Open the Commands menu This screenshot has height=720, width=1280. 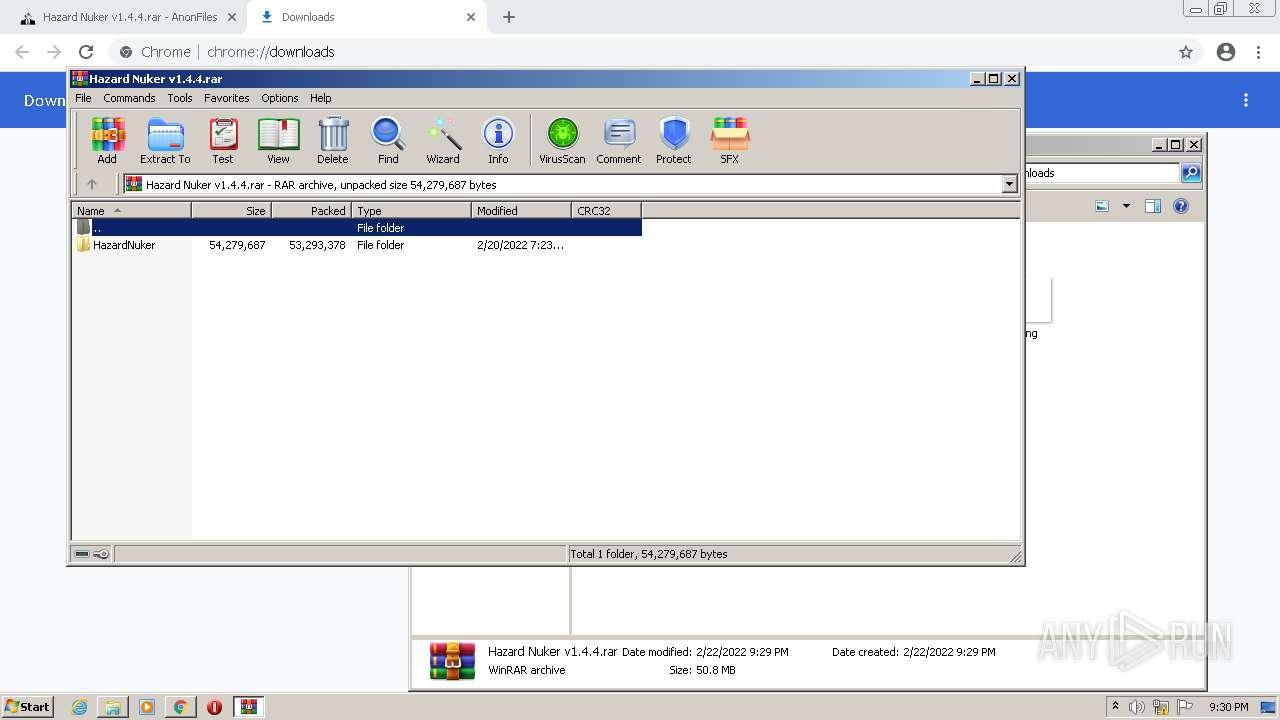tap(129, 98)
